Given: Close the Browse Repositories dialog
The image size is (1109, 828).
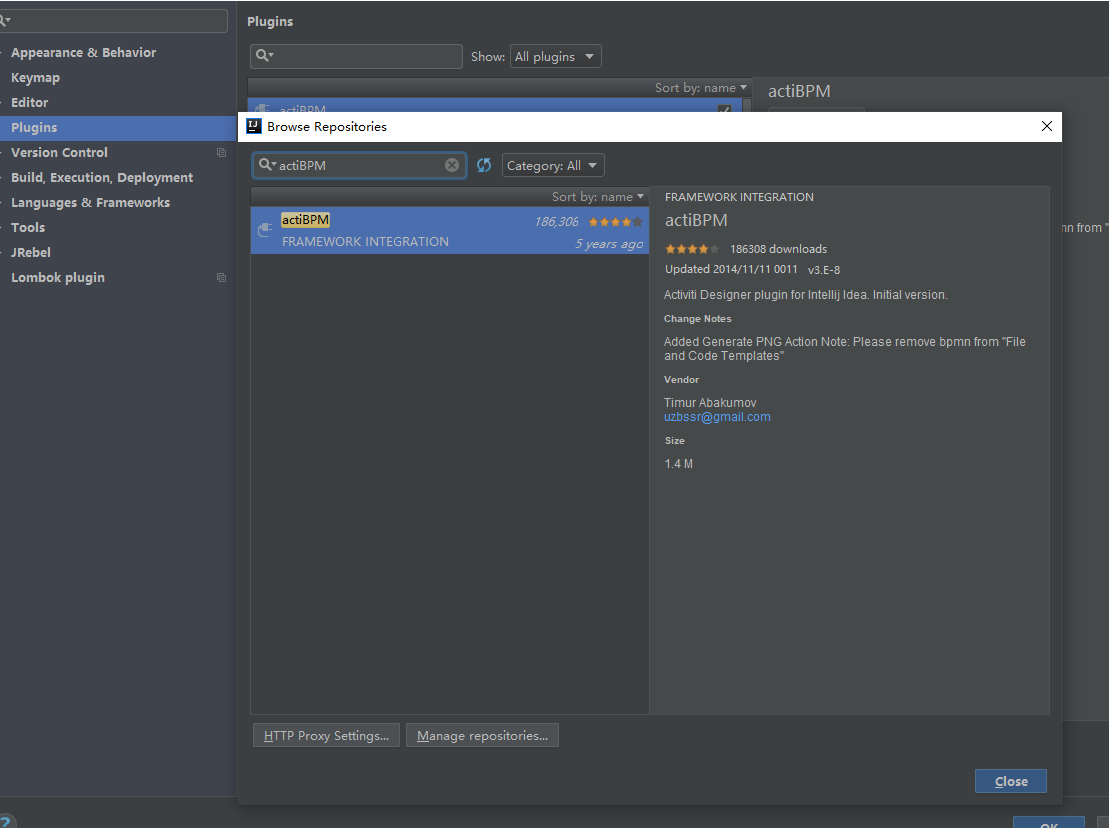Looking at the screenshot, I should pyautogui.click(x=1047, y=127).
